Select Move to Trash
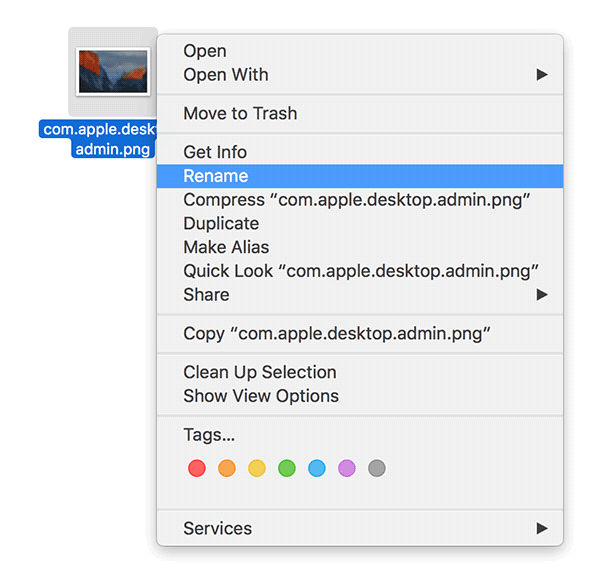Screen dimensions: 600x587 click(240, 114)
